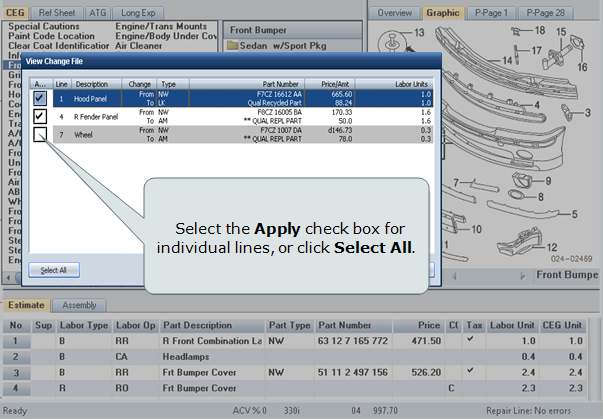Uncheck the Apply box for R Fender Panel
The height and width of the screenshot is (419, 603).
point(39,117)
